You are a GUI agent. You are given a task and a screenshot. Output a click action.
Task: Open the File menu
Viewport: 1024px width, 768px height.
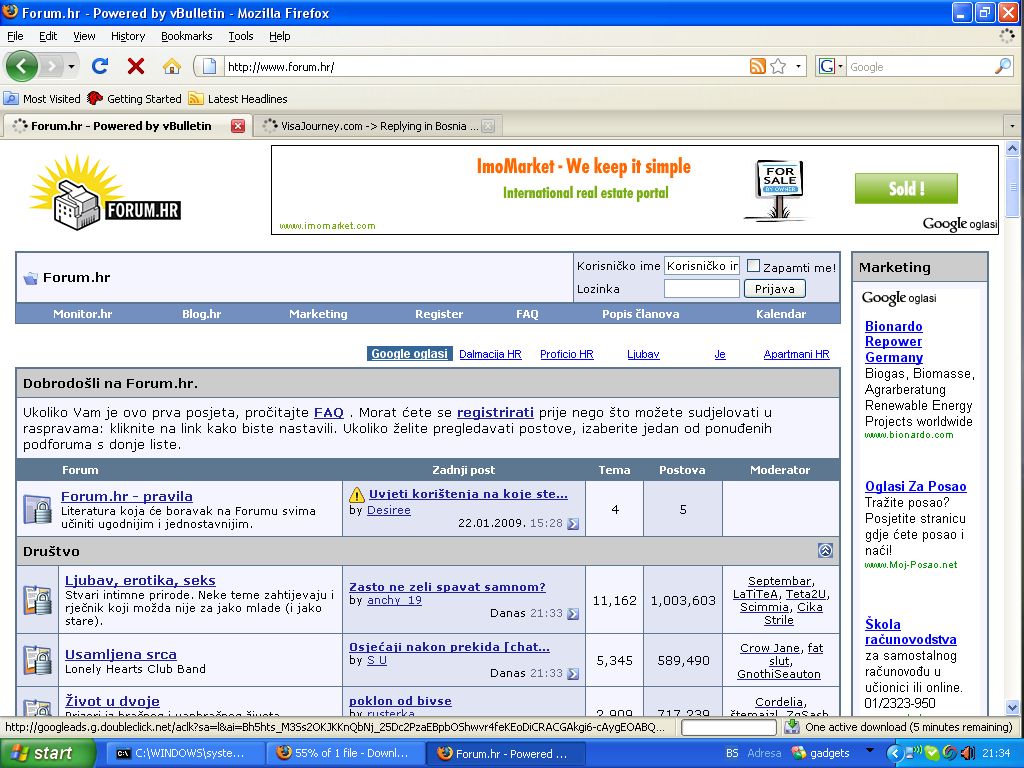point(15,36)
